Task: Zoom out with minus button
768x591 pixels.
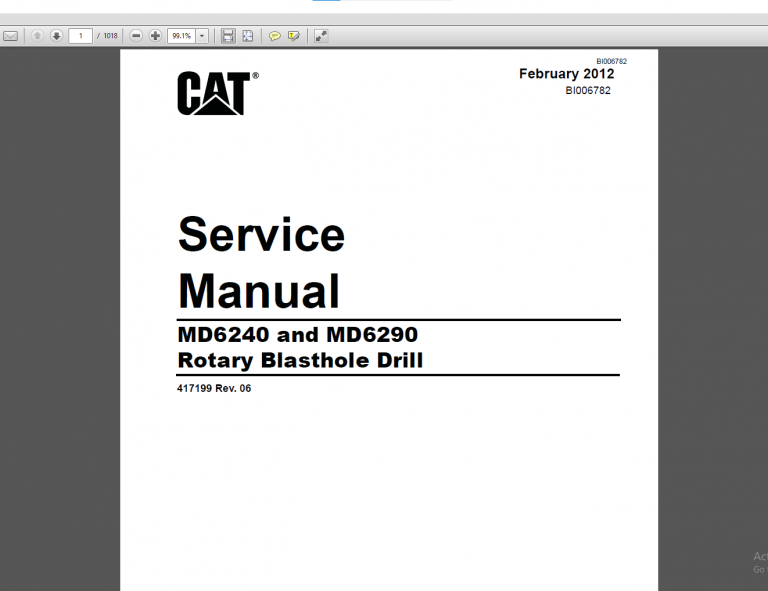Action: coord(136,36)
